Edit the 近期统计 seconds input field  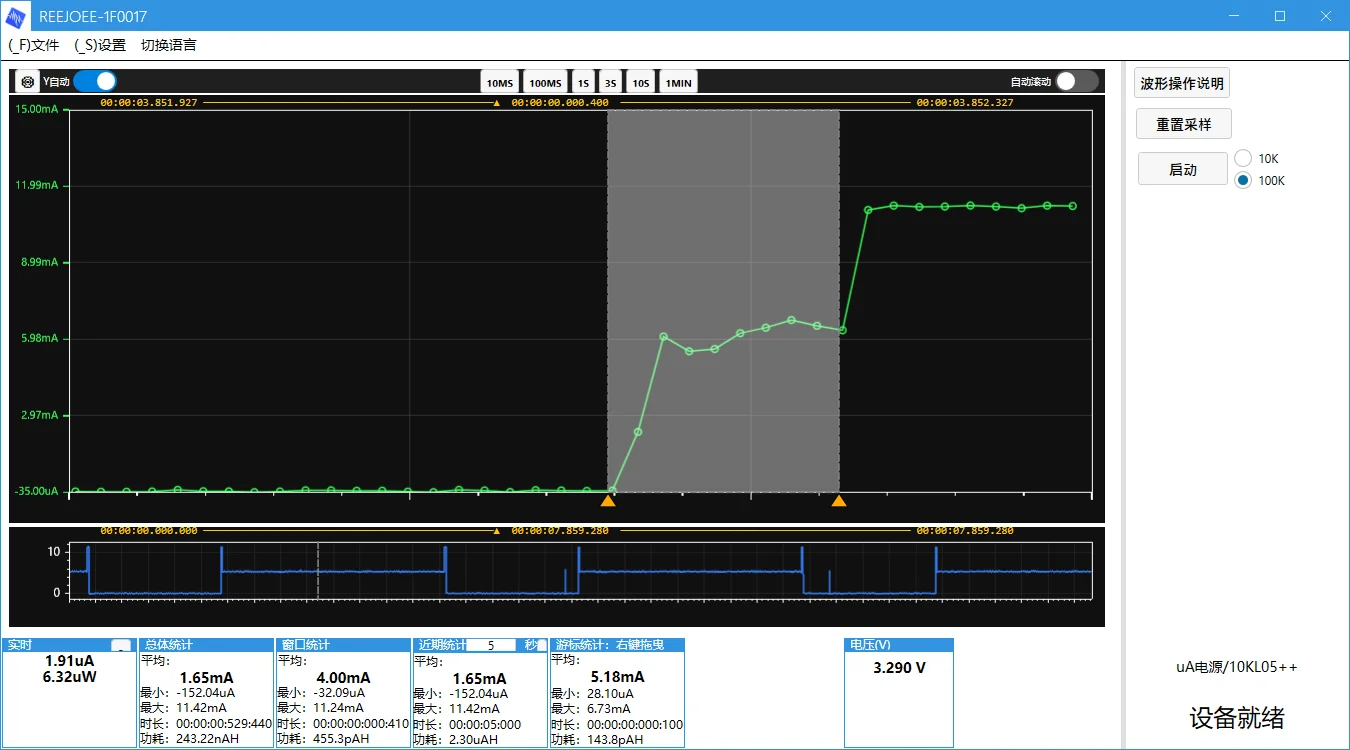coord(491,645)
